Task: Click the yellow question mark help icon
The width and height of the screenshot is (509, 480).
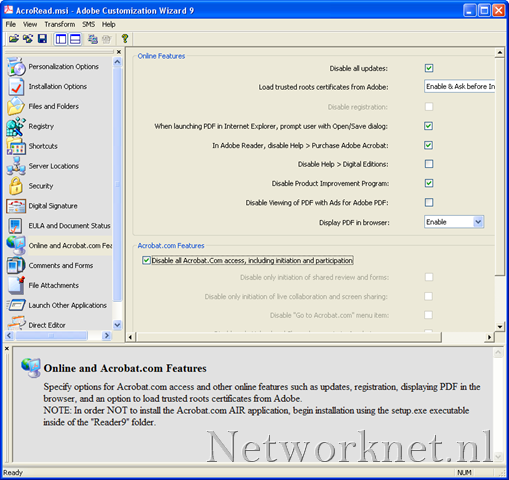Action: point(125,39)
